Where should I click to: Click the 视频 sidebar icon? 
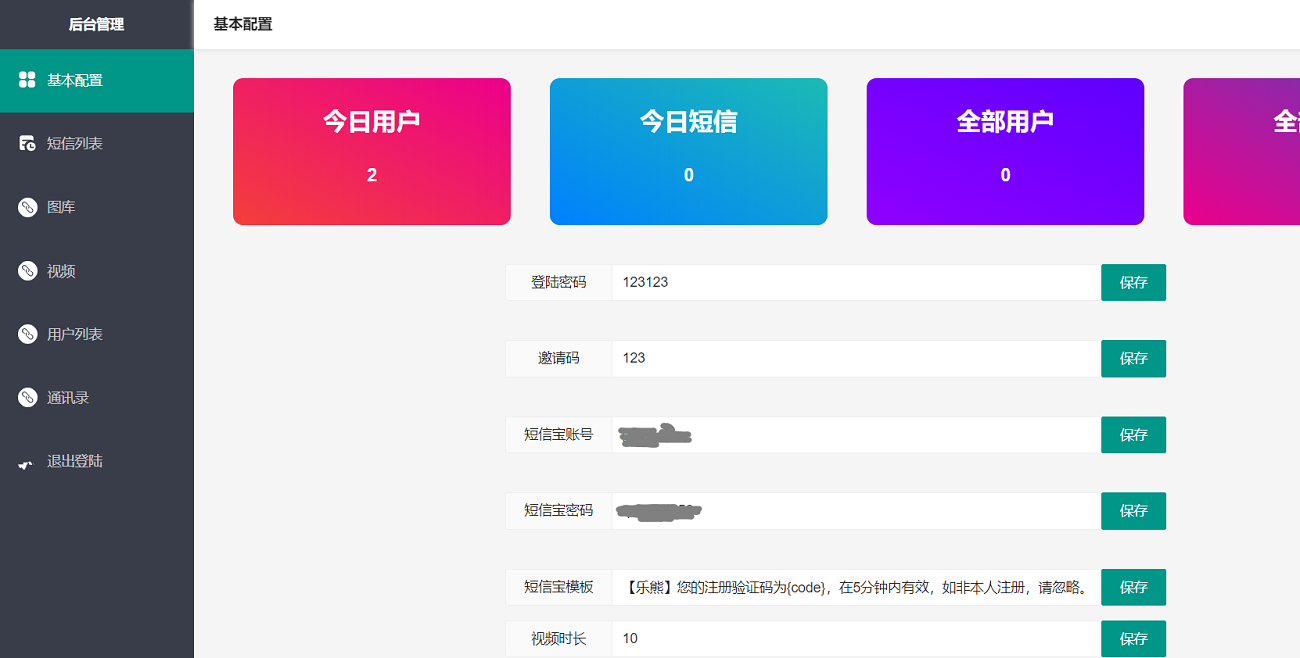27,271
